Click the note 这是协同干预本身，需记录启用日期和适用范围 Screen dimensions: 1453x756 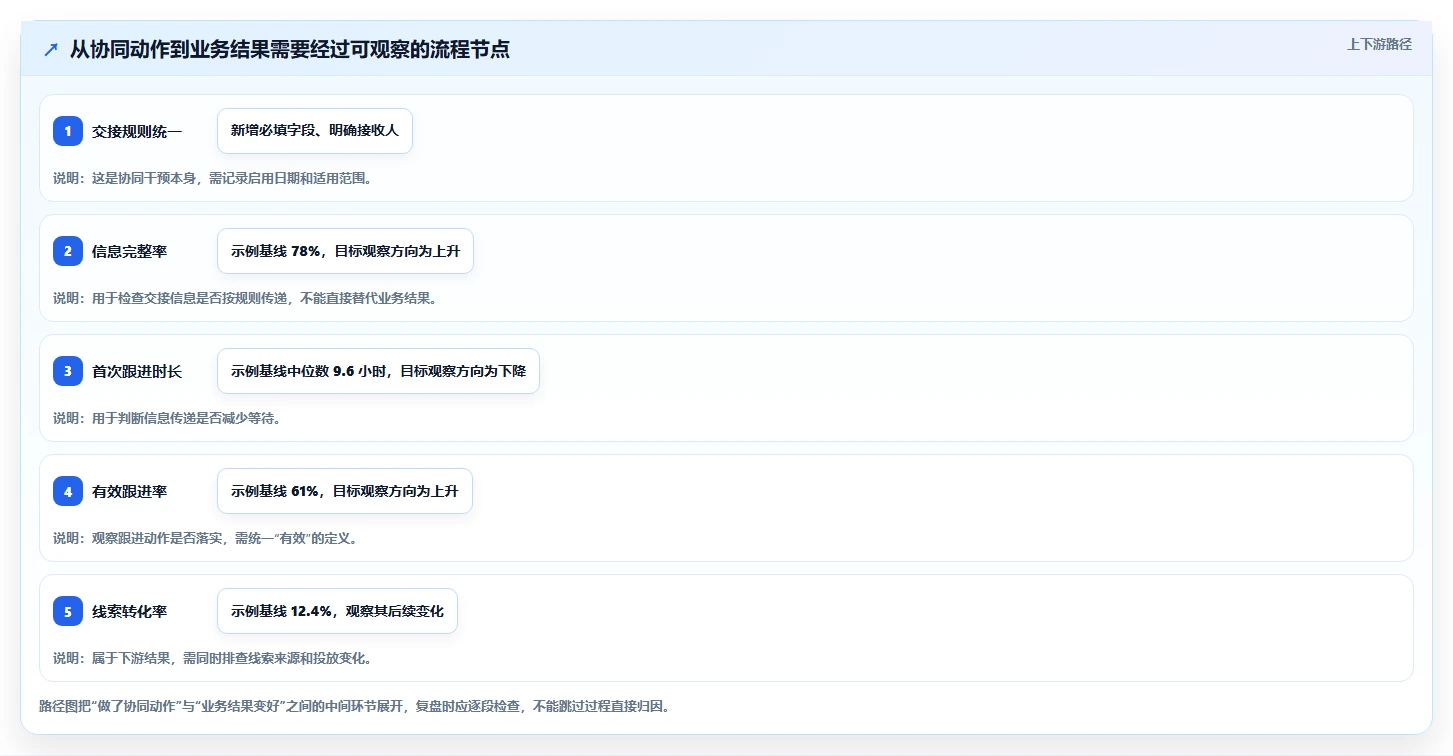point(213,178)
